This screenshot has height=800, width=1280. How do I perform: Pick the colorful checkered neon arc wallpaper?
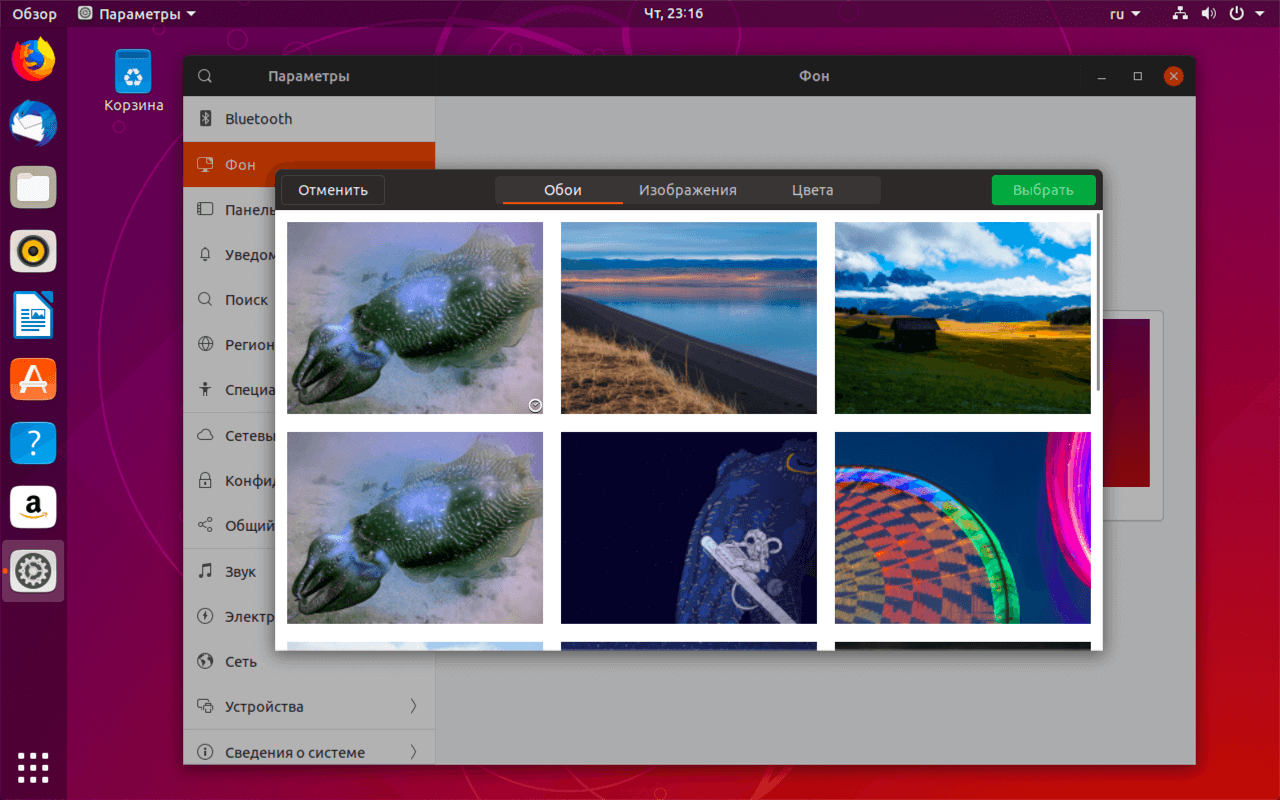pos(963,528)
